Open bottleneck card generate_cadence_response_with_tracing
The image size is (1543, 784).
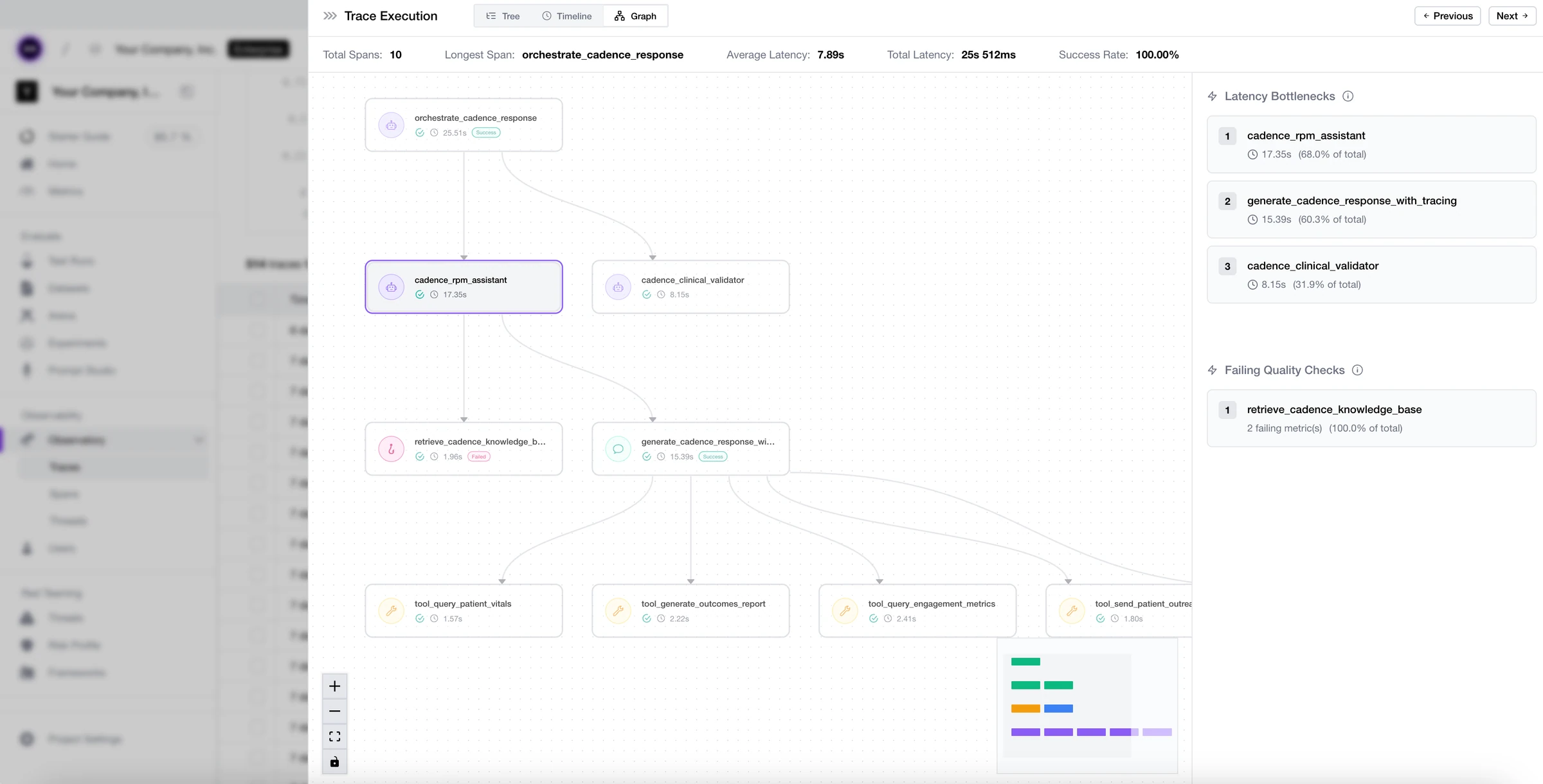(1371, 209)
